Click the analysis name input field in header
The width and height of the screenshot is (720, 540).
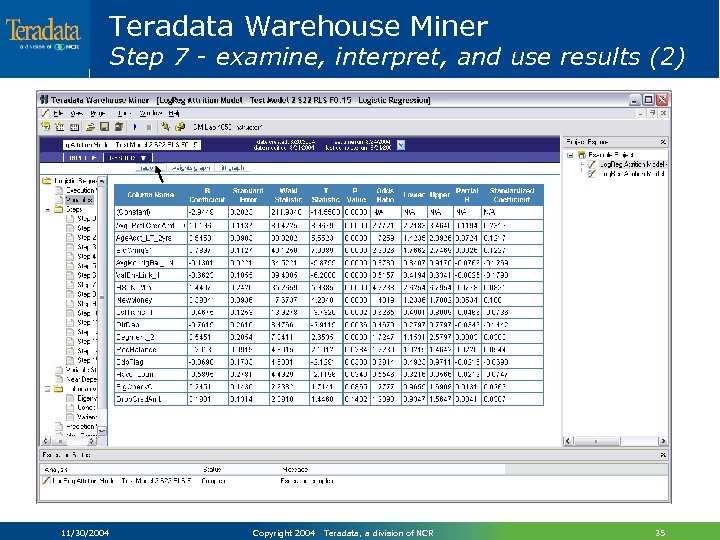pos(132,145)
